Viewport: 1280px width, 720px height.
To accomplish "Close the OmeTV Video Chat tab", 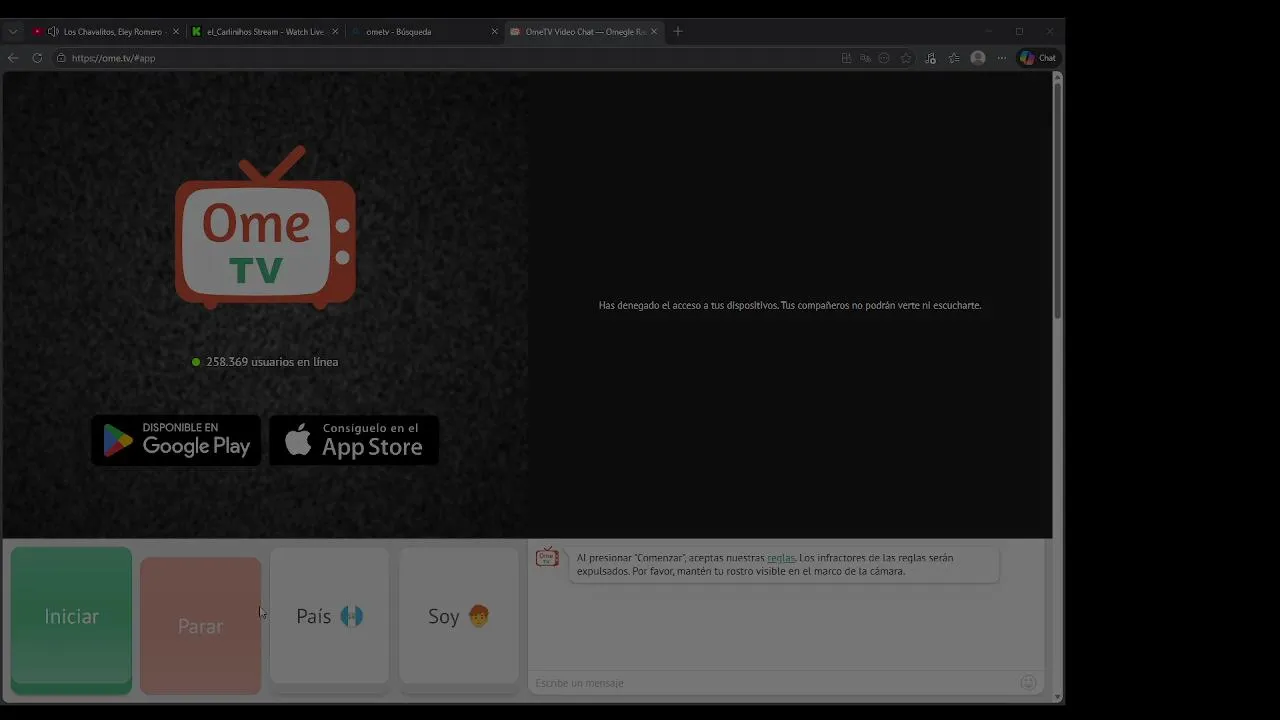I will (x=654, y=32).
